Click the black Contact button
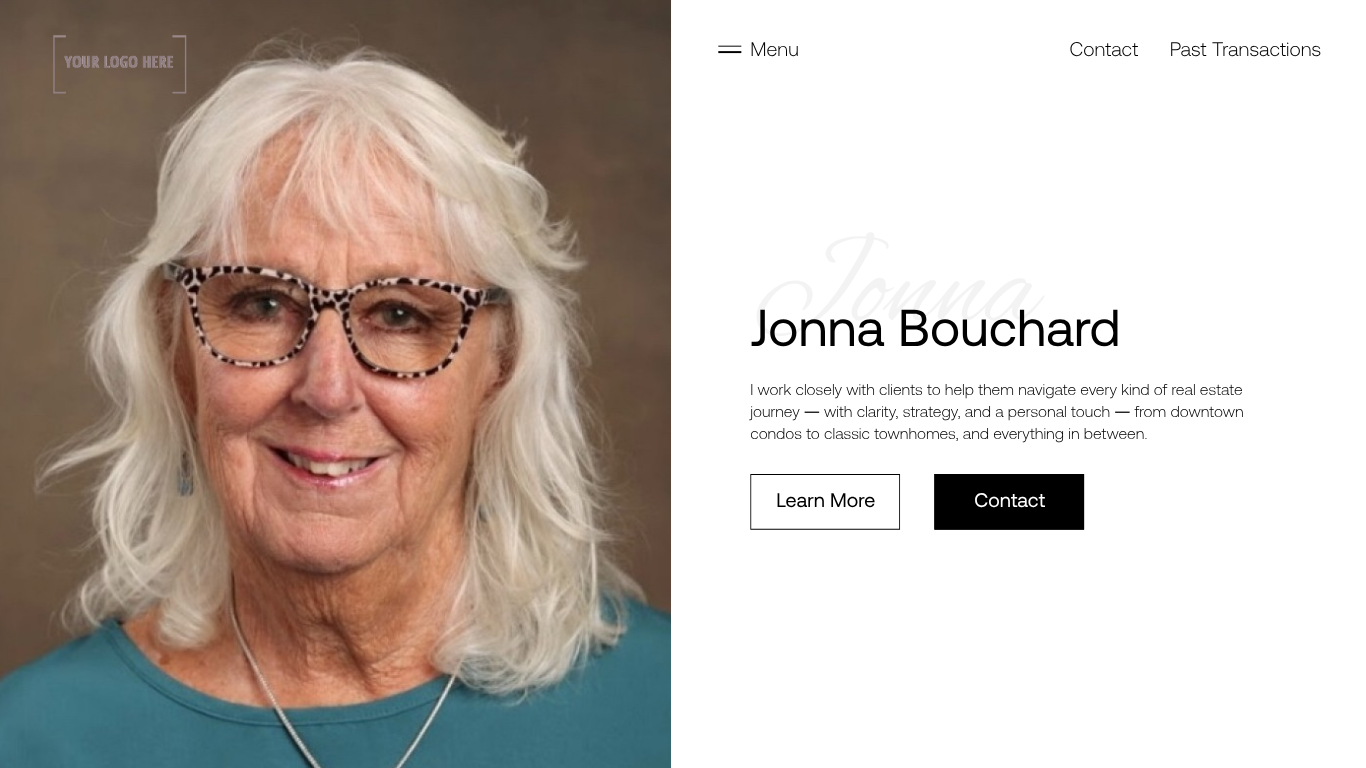 pos(1009,502)
